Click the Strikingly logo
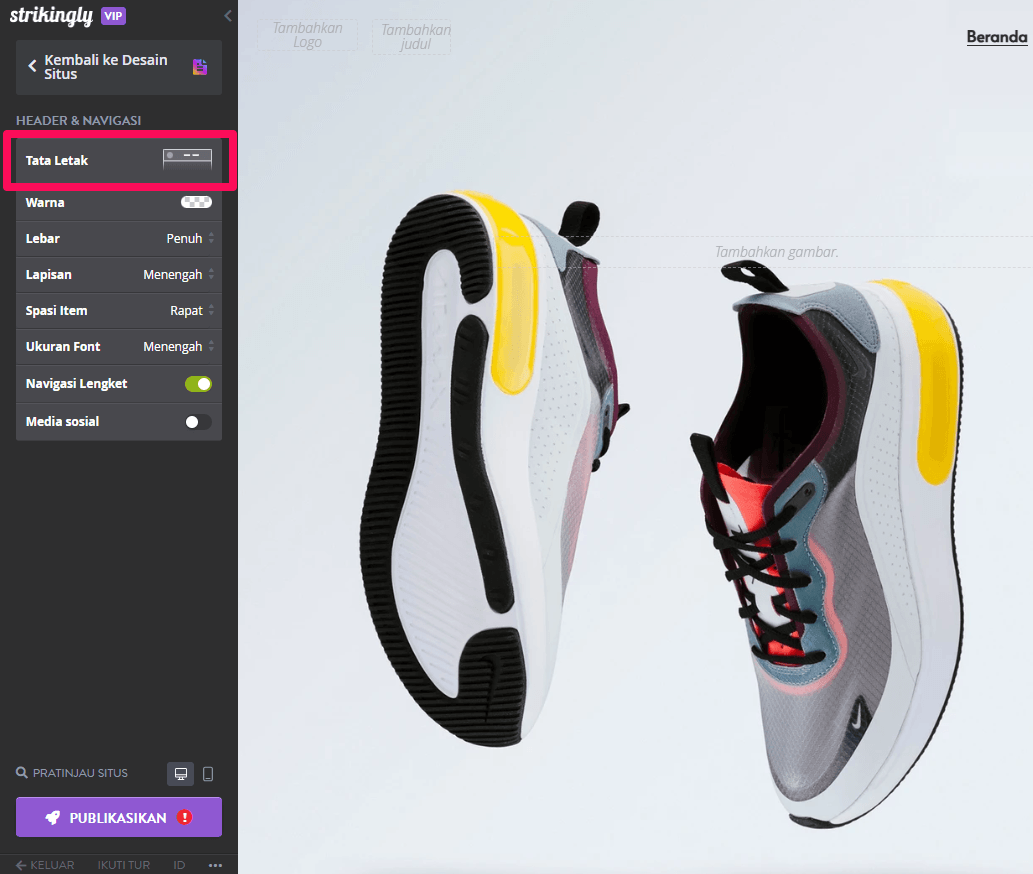The image size is (1033, 874). tap(51, 16)
